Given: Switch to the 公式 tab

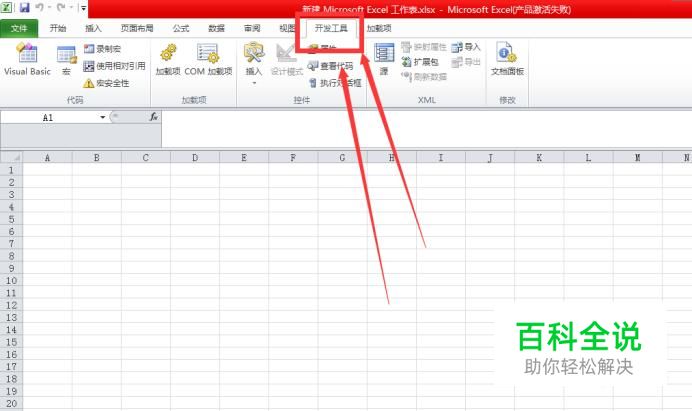Looking at the screenshot, I should coord(181,28).
